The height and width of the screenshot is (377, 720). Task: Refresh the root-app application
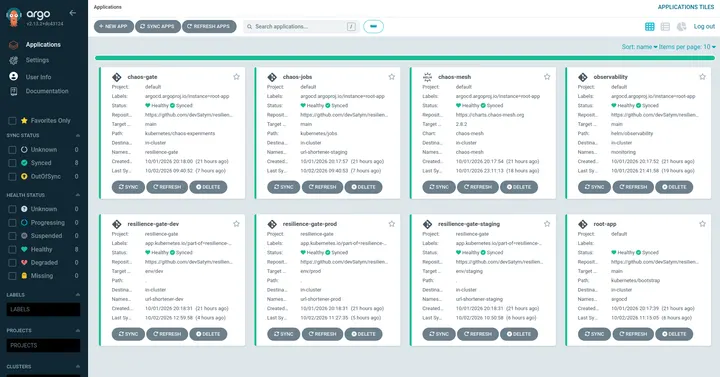[633, 334]
